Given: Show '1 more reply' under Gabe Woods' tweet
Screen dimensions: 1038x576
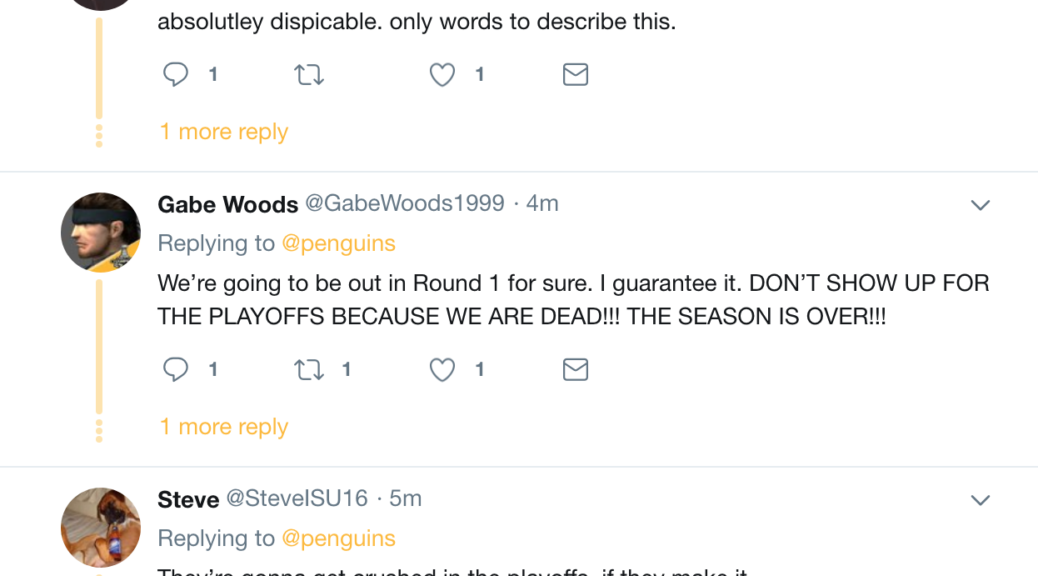Looking at the screenshot, I should click(224, 427).
